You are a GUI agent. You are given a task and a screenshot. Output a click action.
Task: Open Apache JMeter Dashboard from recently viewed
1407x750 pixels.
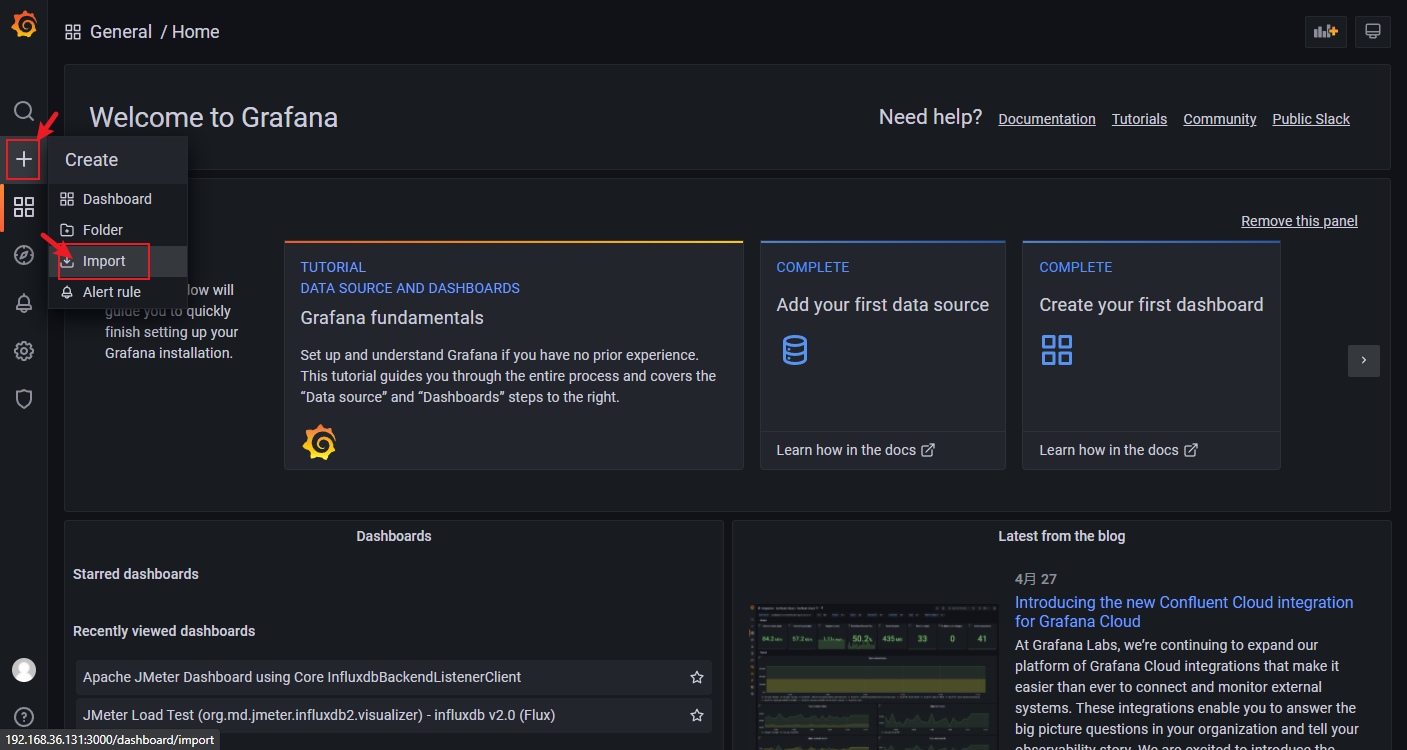pos(302,677)
